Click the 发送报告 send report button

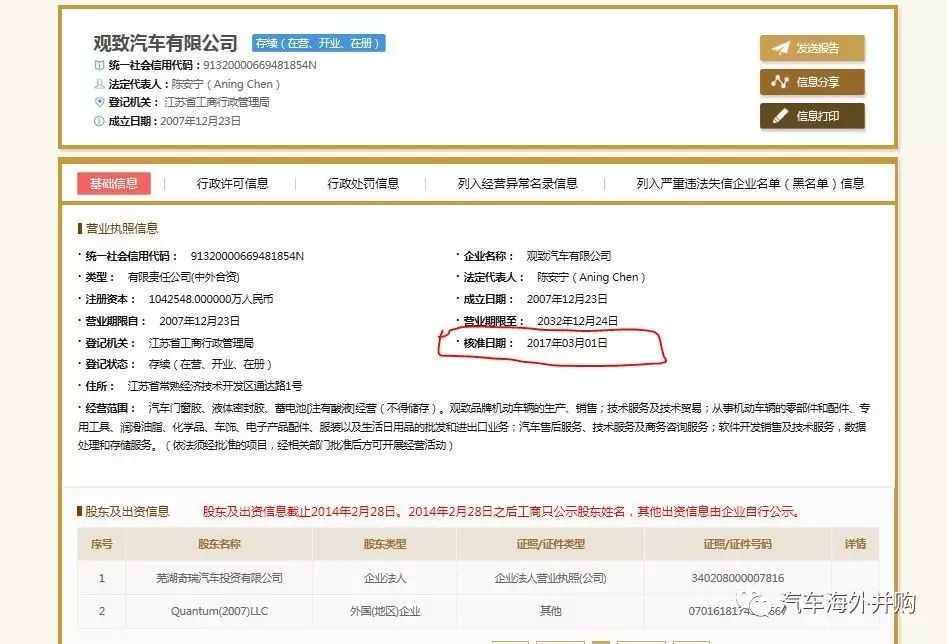pos(812,48)
